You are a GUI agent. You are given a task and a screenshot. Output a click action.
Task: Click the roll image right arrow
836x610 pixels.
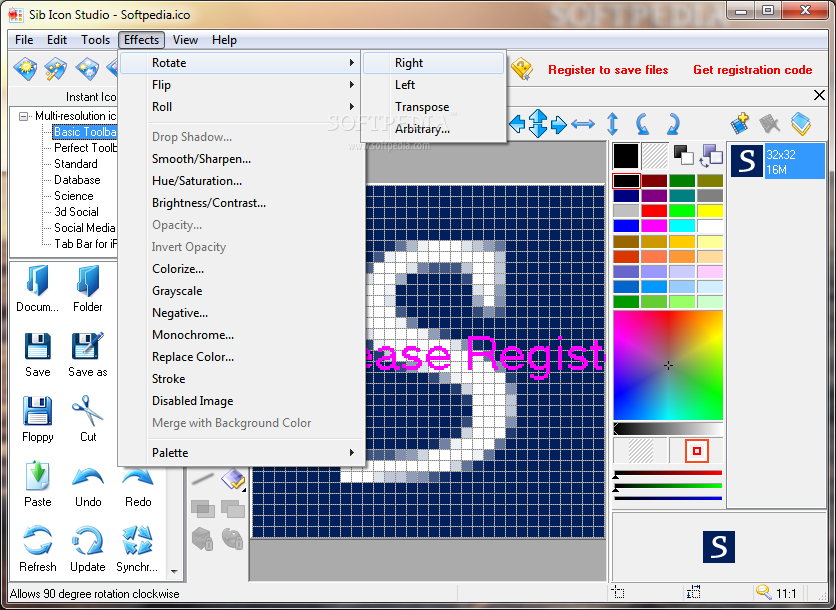coord(558,124)
